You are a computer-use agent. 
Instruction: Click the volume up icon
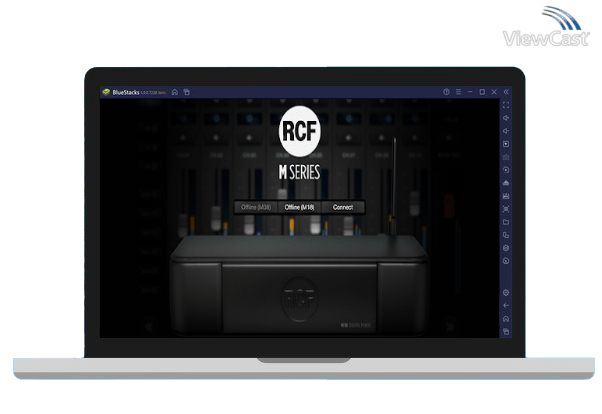click(506, 118)
